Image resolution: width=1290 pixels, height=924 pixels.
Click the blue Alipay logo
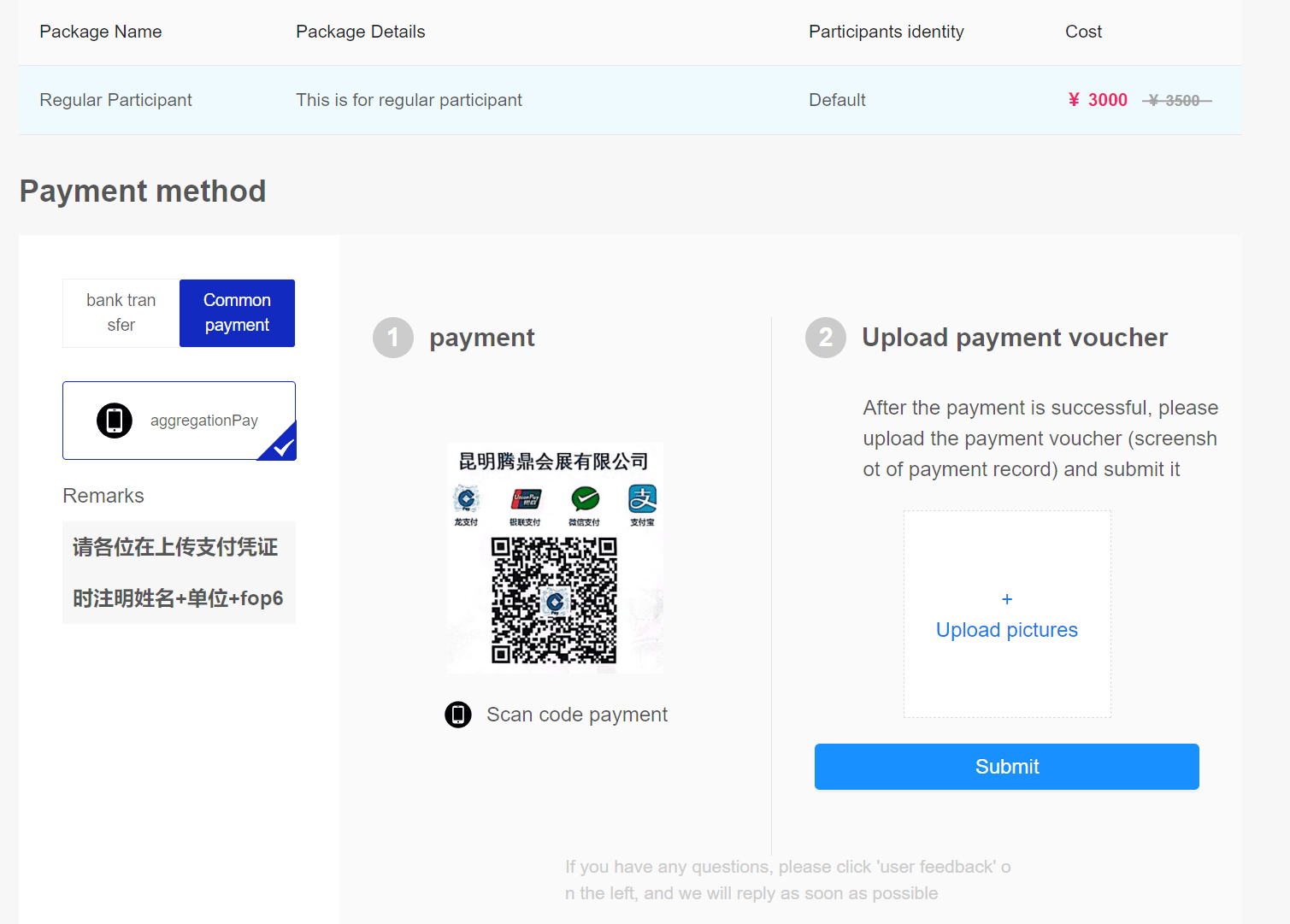tap(642, 499)
